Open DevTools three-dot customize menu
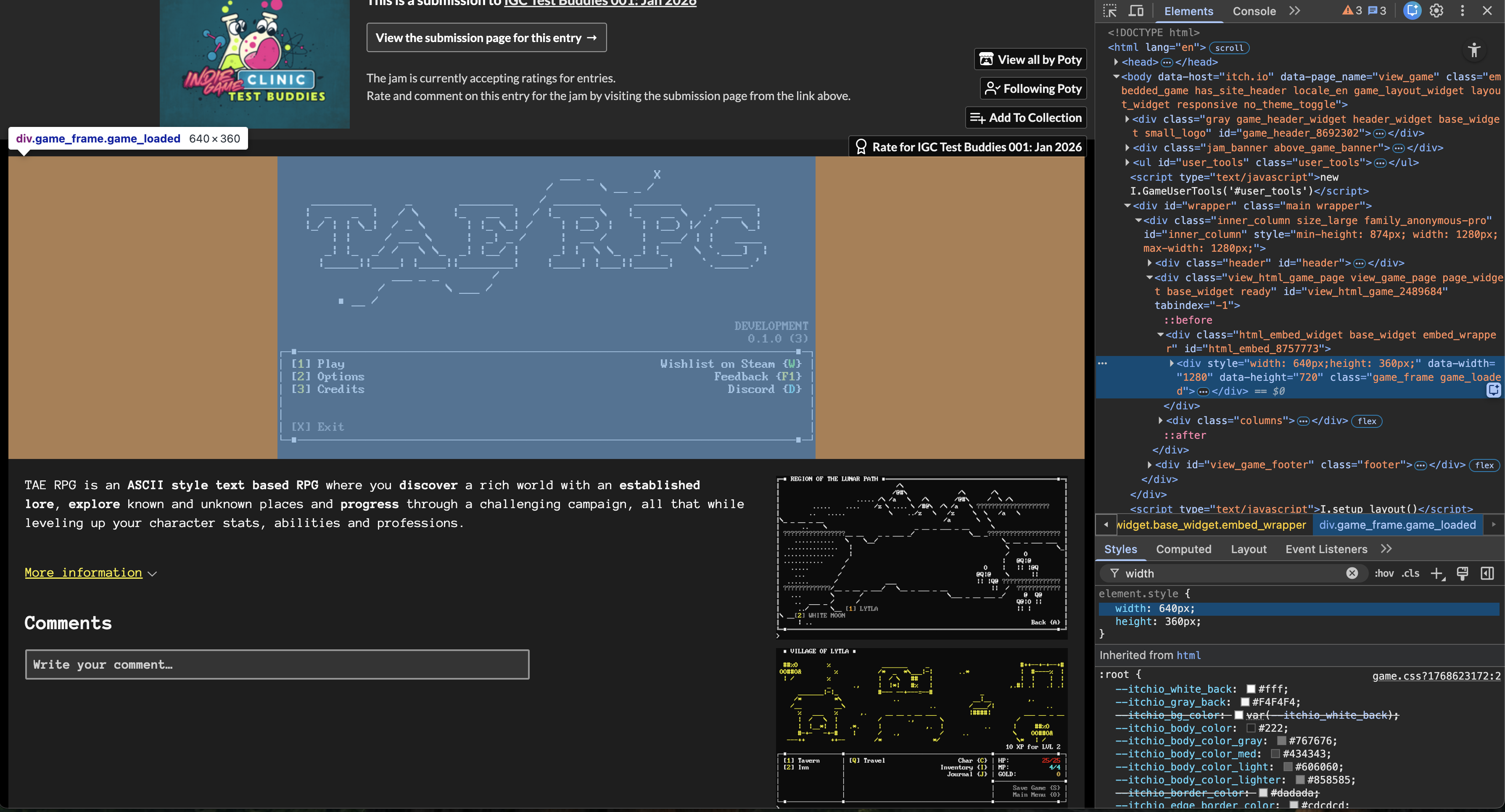Viewport: 1505px width, 812px height. 1463,11
